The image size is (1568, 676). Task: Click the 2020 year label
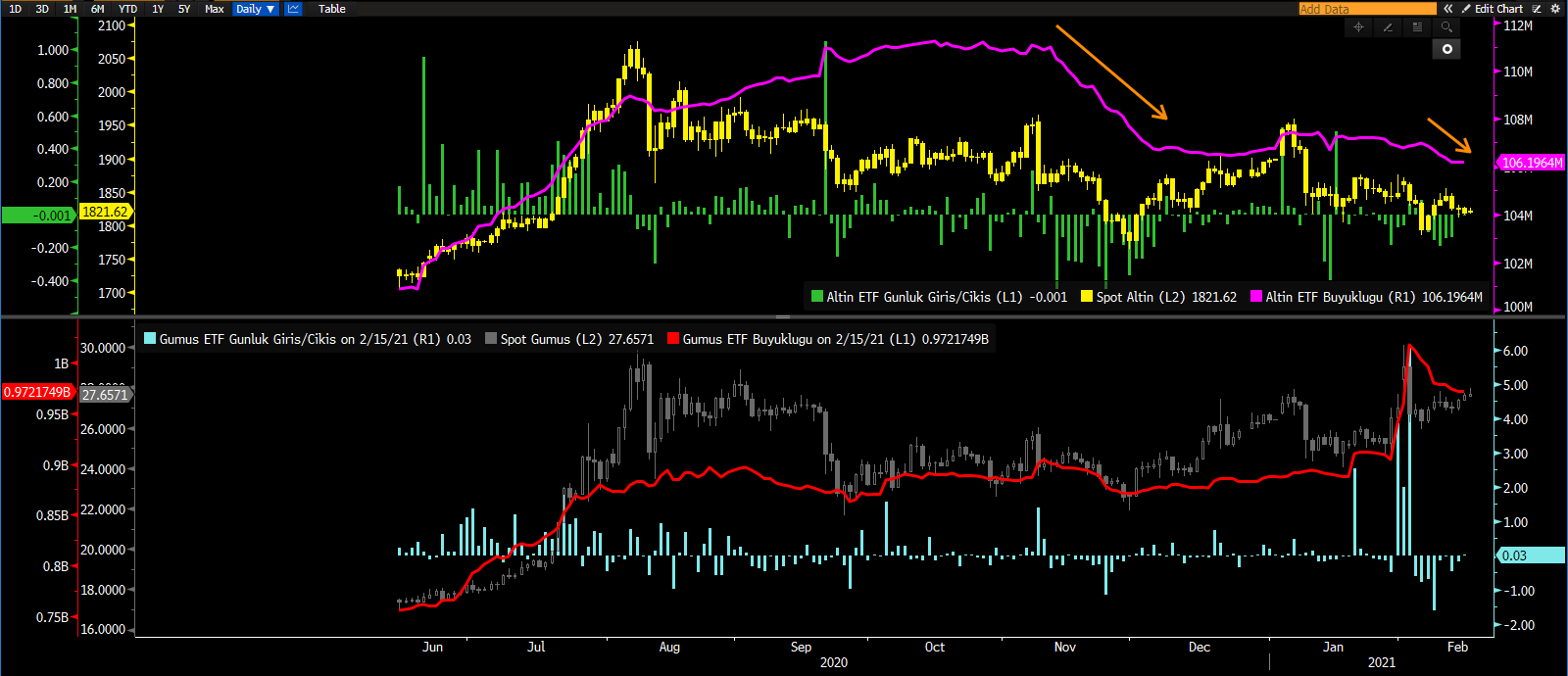coord(834,662)
